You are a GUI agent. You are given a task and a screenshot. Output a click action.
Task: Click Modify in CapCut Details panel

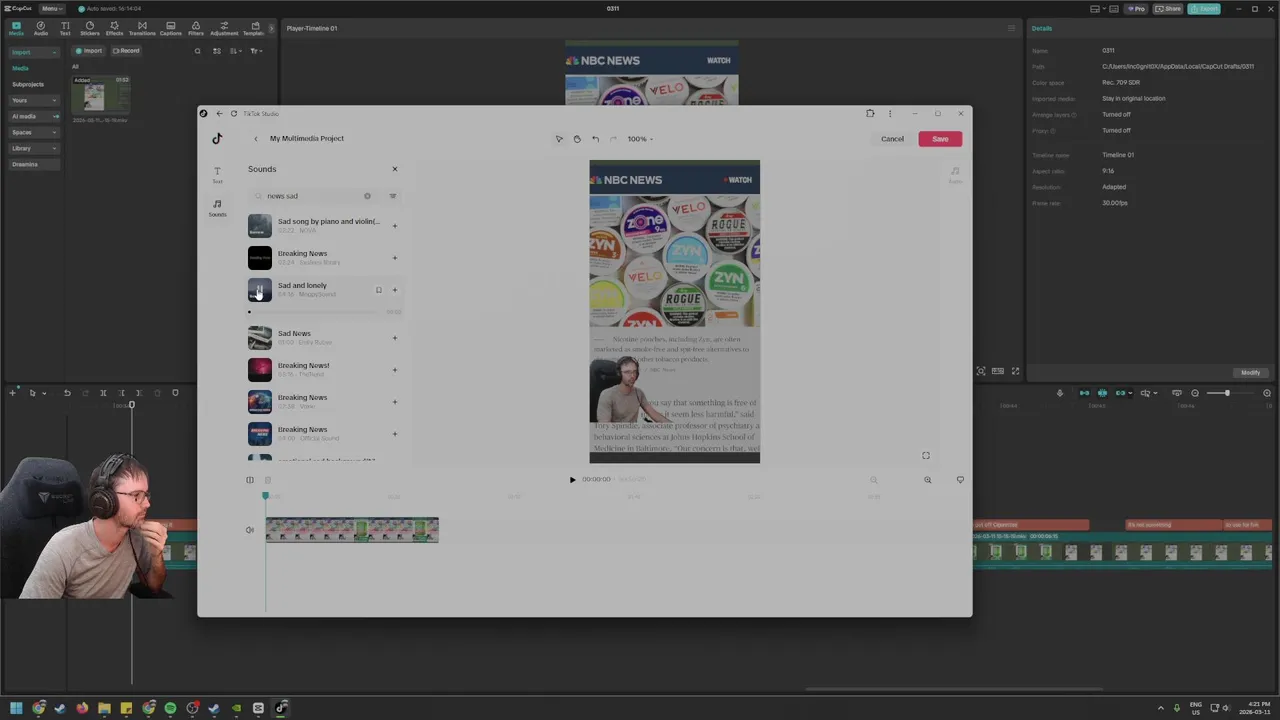pos(1250,372)
